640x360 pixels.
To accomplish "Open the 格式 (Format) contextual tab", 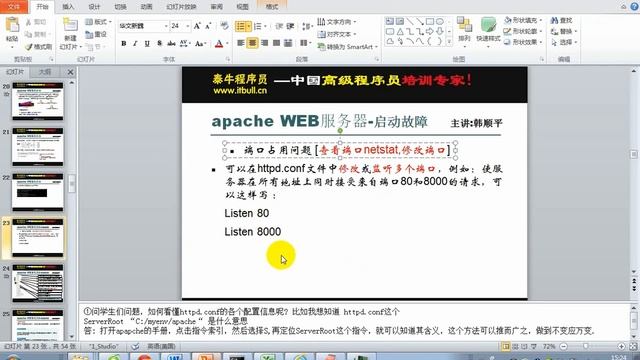I will pyautogui.click(x=272, y=7).
